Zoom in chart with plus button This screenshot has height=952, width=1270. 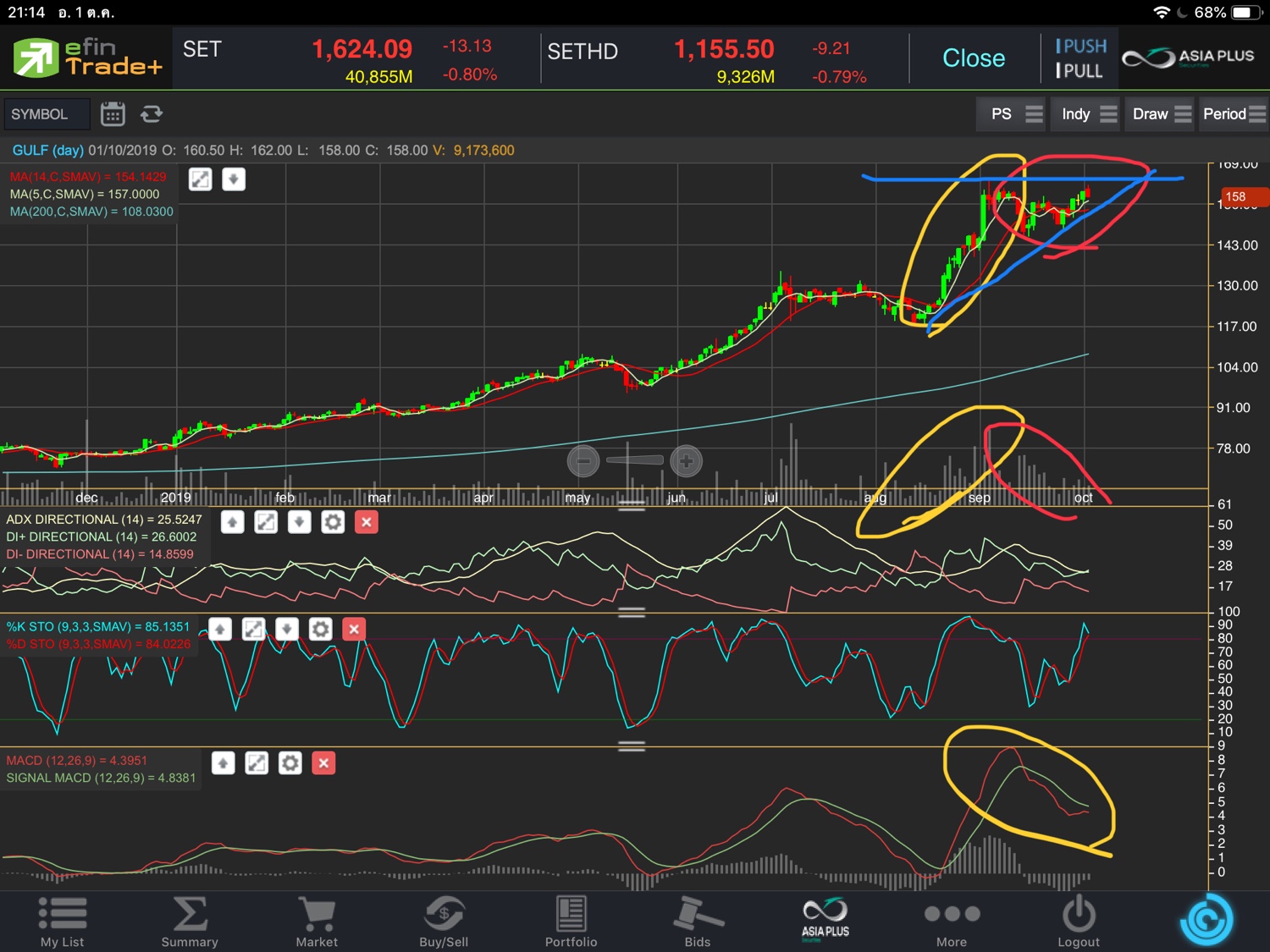tap(687, 461)
